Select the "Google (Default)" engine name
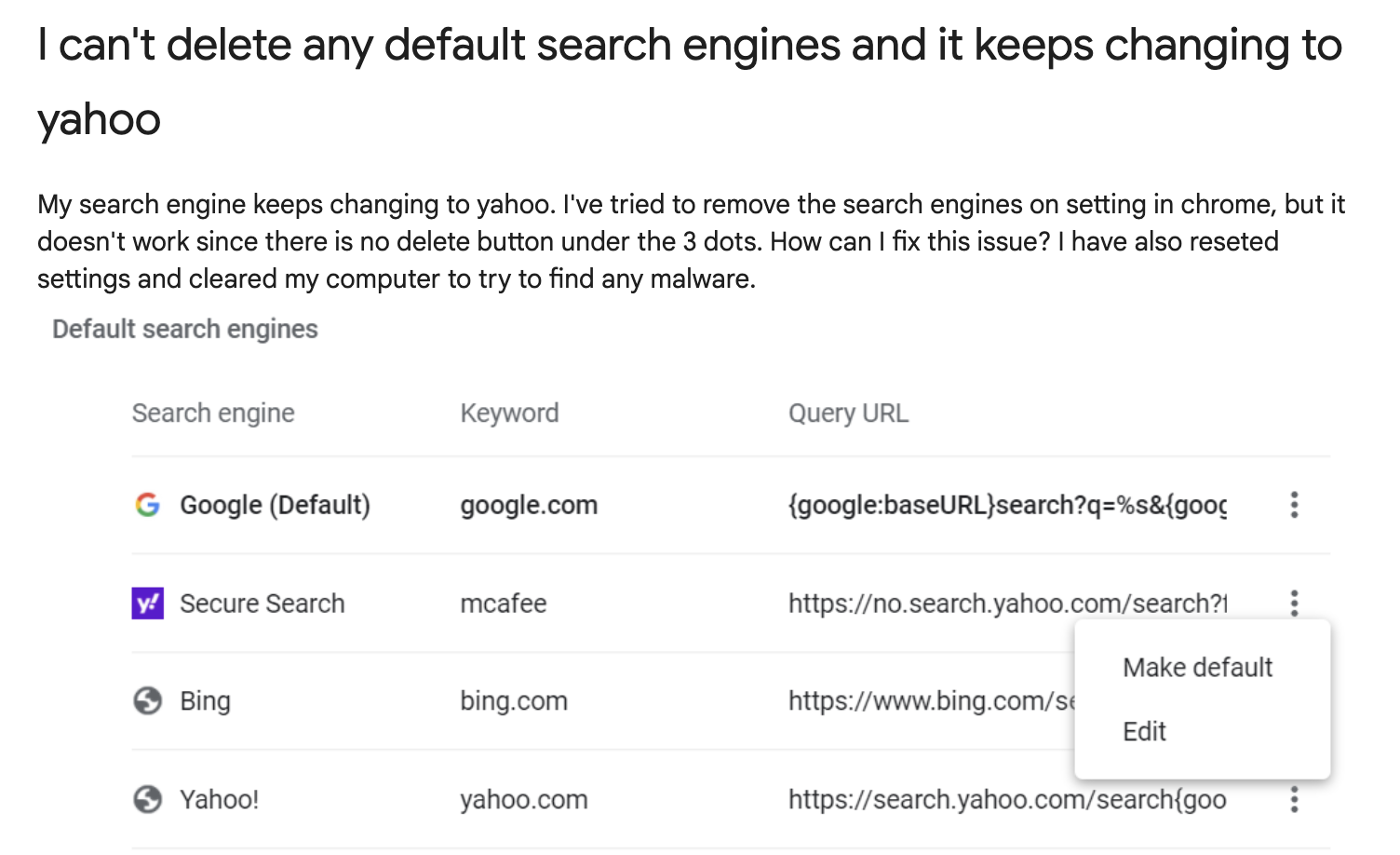 [x=275, y=505]
